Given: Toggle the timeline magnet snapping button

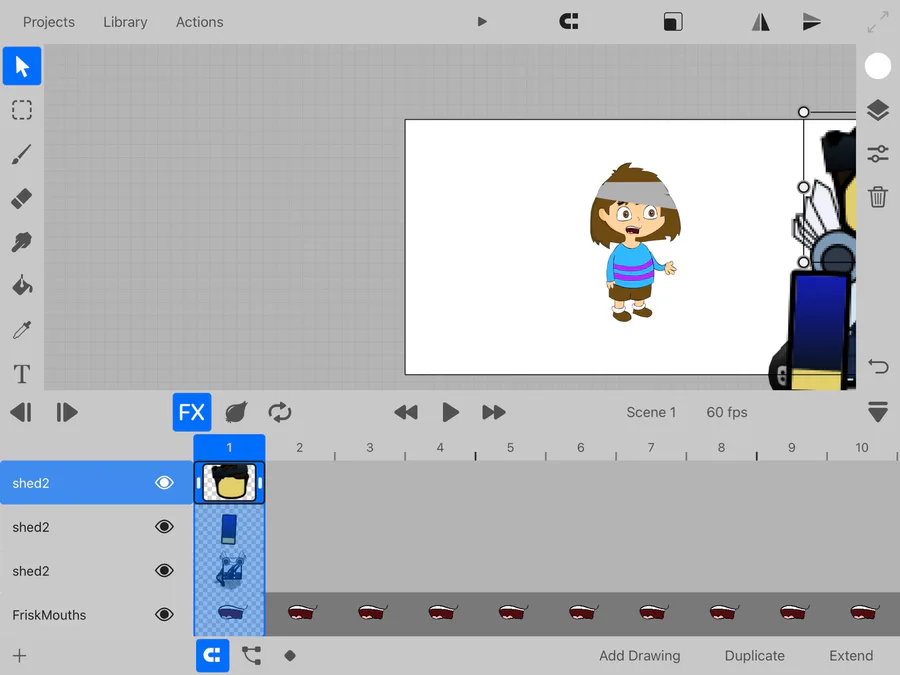Looking at the screenshot, I should click(212, 655).
